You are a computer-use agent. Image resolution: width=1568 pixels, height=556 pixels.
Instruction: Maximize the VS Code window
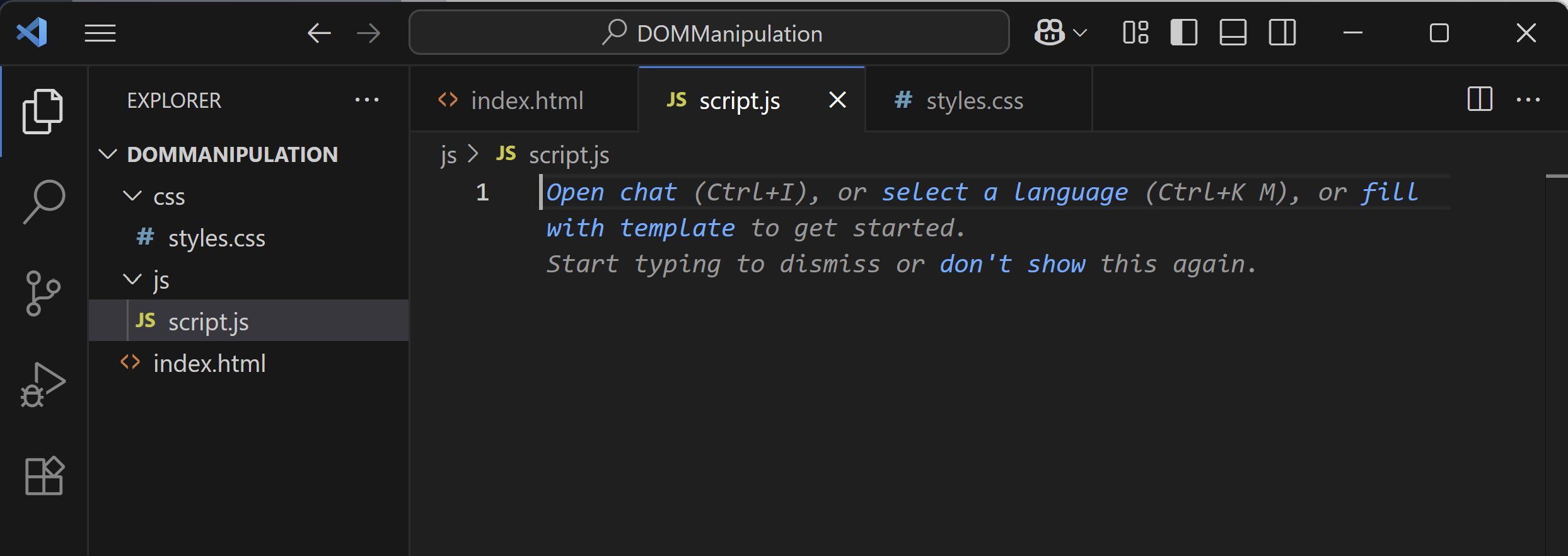[1439, 33]
